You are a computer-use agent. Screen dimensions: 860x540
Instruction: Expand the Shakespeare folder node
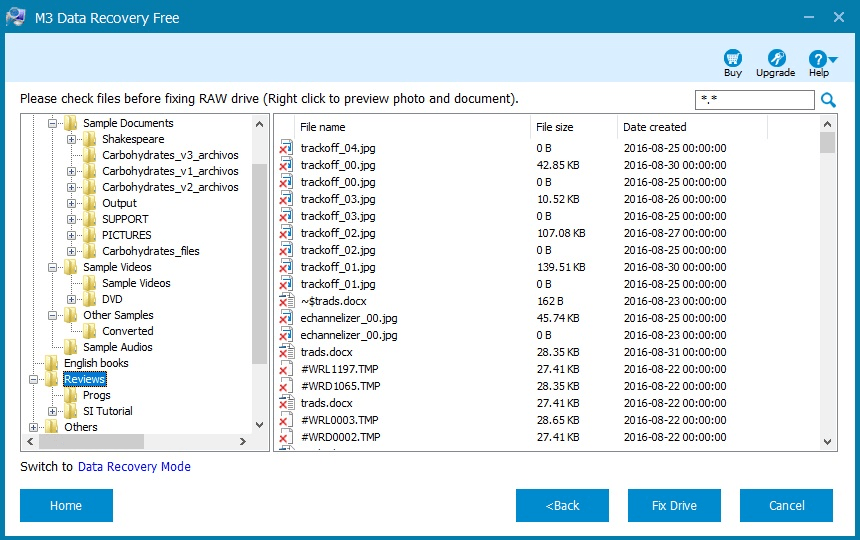tap(71, 139)
